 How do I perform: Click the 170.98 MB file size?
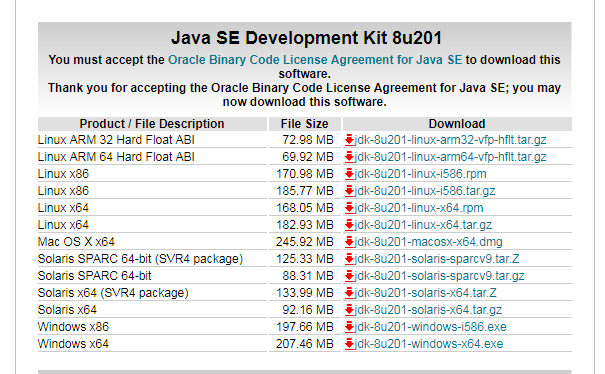304,174
